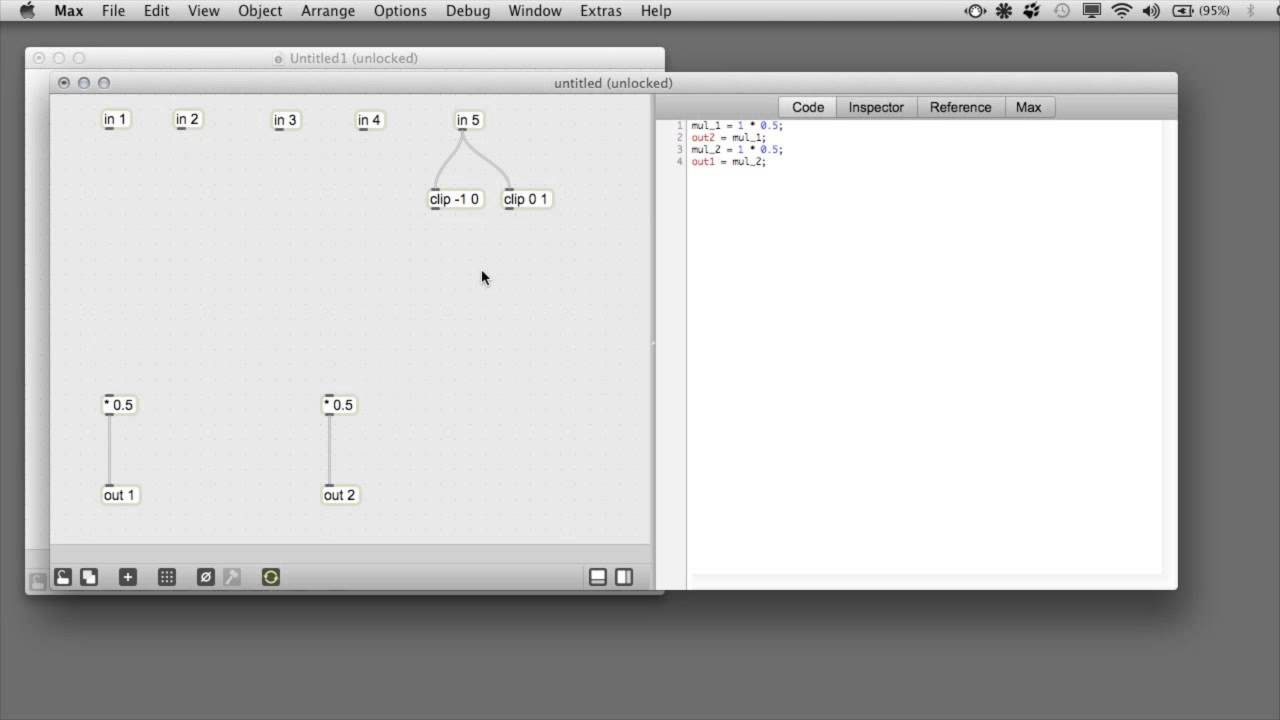Image resolution: width=1280 pixels, height=720 pixels.
Task: Click code line out2 = mul_1
Action: pos(729,138)
